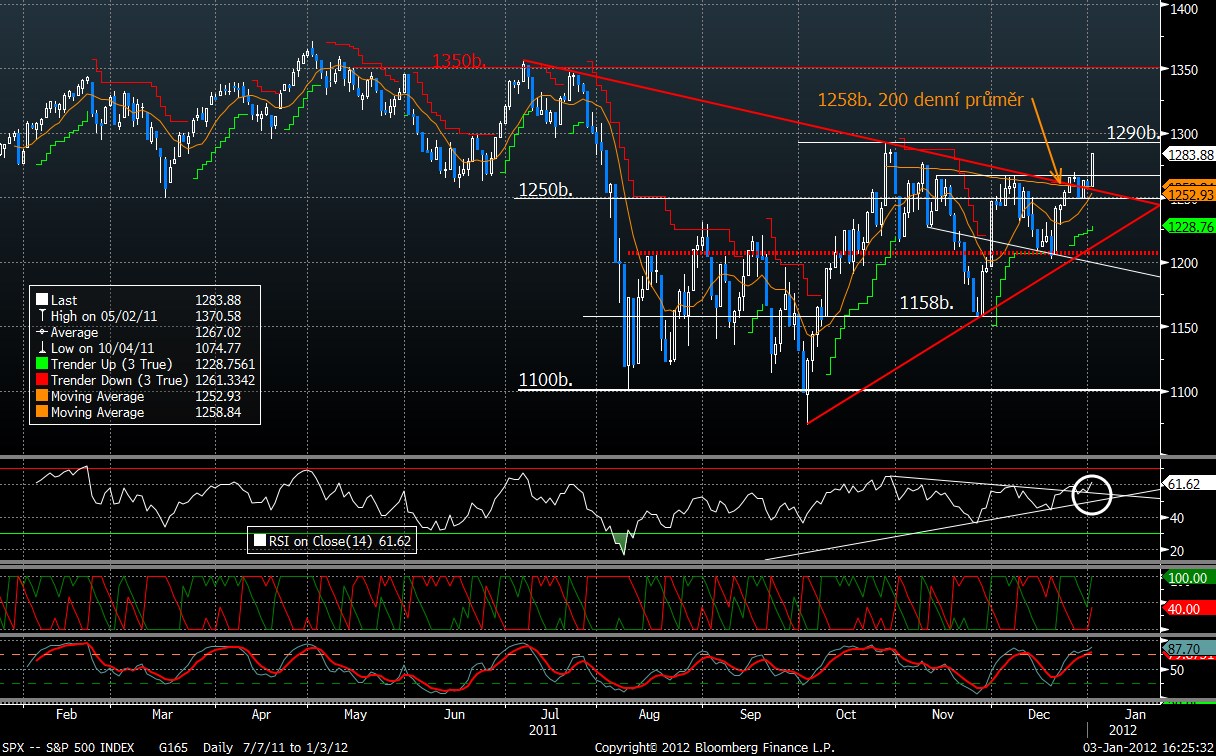Select the 'Low on 10/04/11' legend row
This screenshot has height=756, width=1216.
pos(144,348)
